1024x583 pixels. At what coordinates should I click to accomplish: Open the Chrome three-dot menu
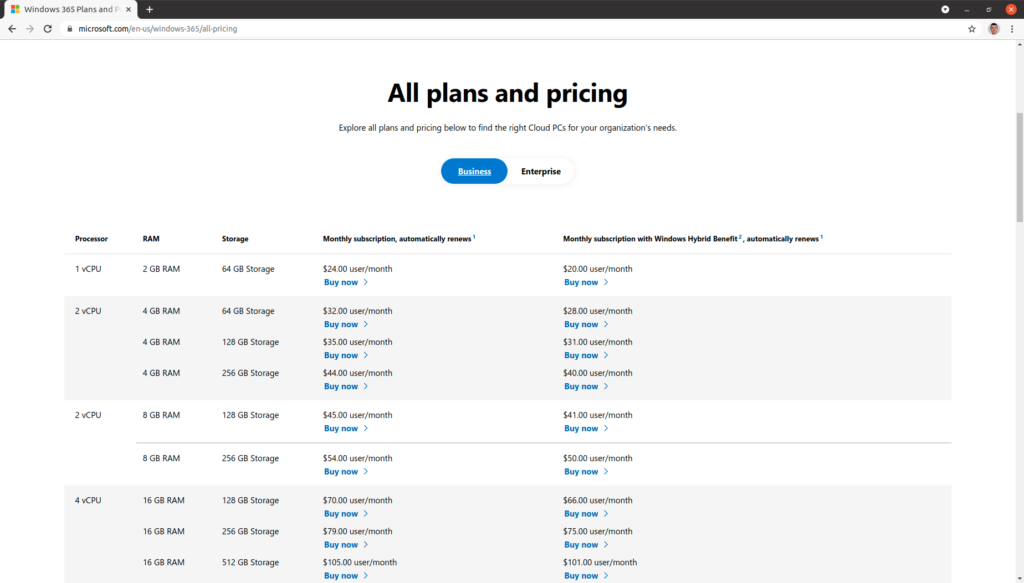[1012, 29]
